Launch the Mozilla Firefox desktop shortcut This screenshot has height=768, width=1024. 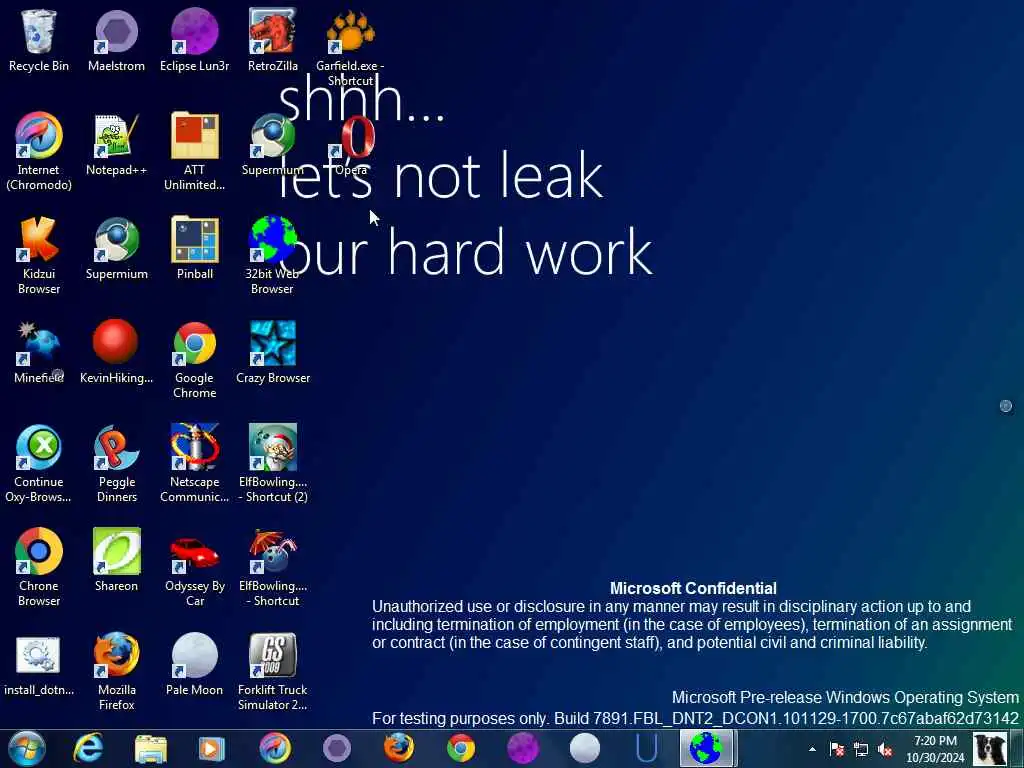tap(116, 671)
